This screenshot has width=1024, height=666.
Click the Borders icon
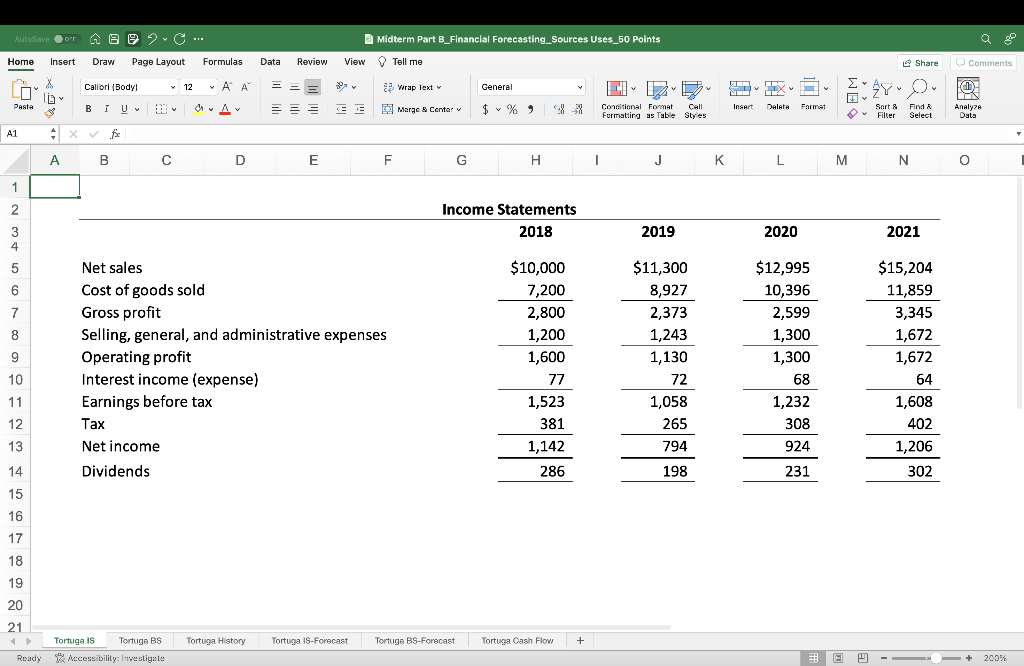(x=161, y=109)
